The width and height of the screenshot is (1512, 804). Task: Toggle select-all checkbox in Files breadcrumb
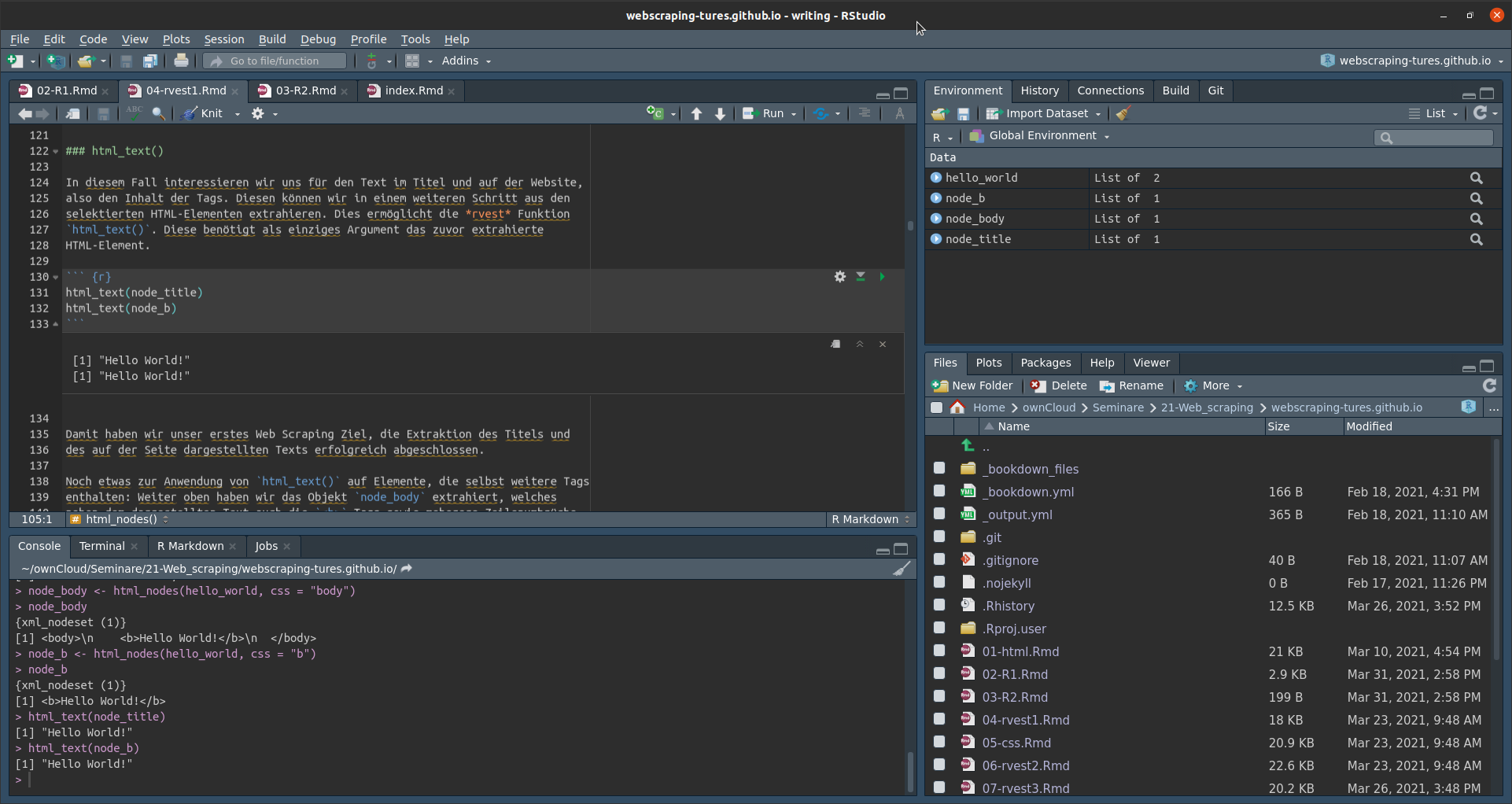(x=936, y=408)
